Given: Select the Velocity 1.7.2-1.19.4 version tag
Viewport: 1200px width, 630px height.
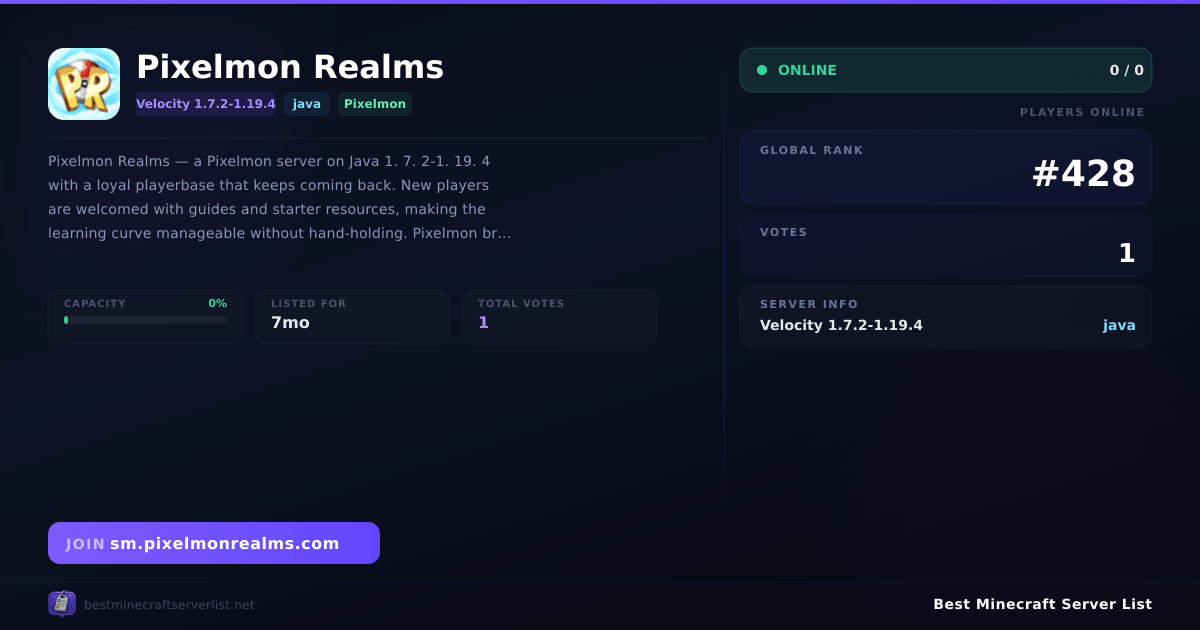Looking at the screenshot, I should pos(206,104).
